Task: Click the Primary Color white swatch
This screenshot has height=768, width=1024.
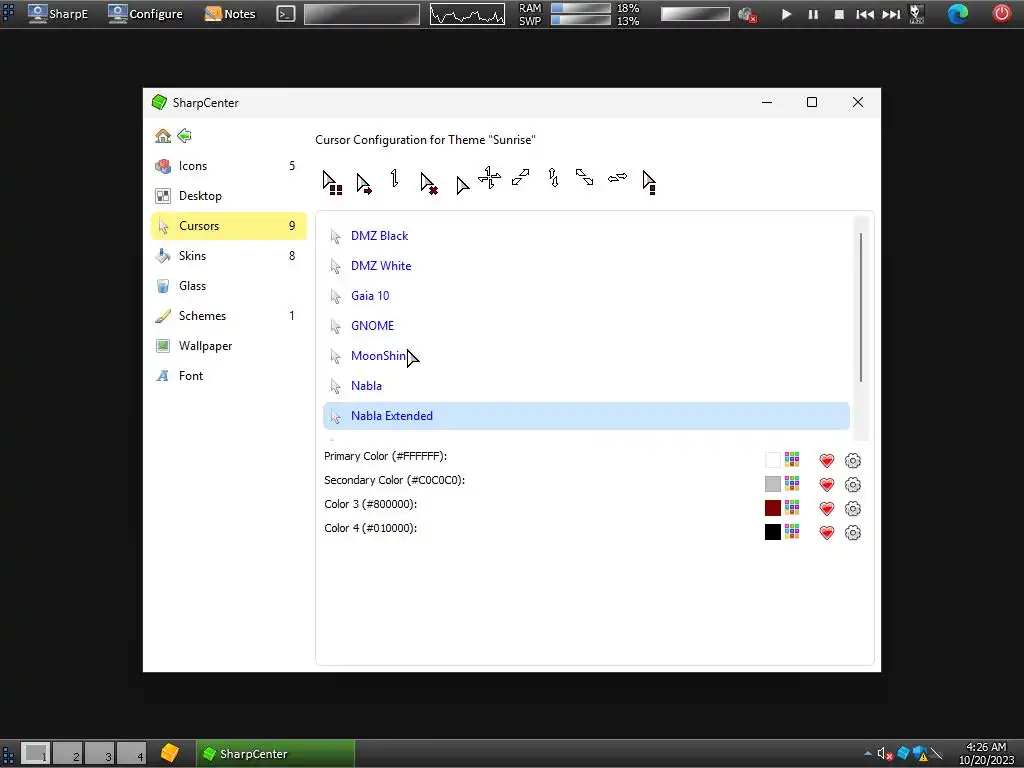Action: 773,460
